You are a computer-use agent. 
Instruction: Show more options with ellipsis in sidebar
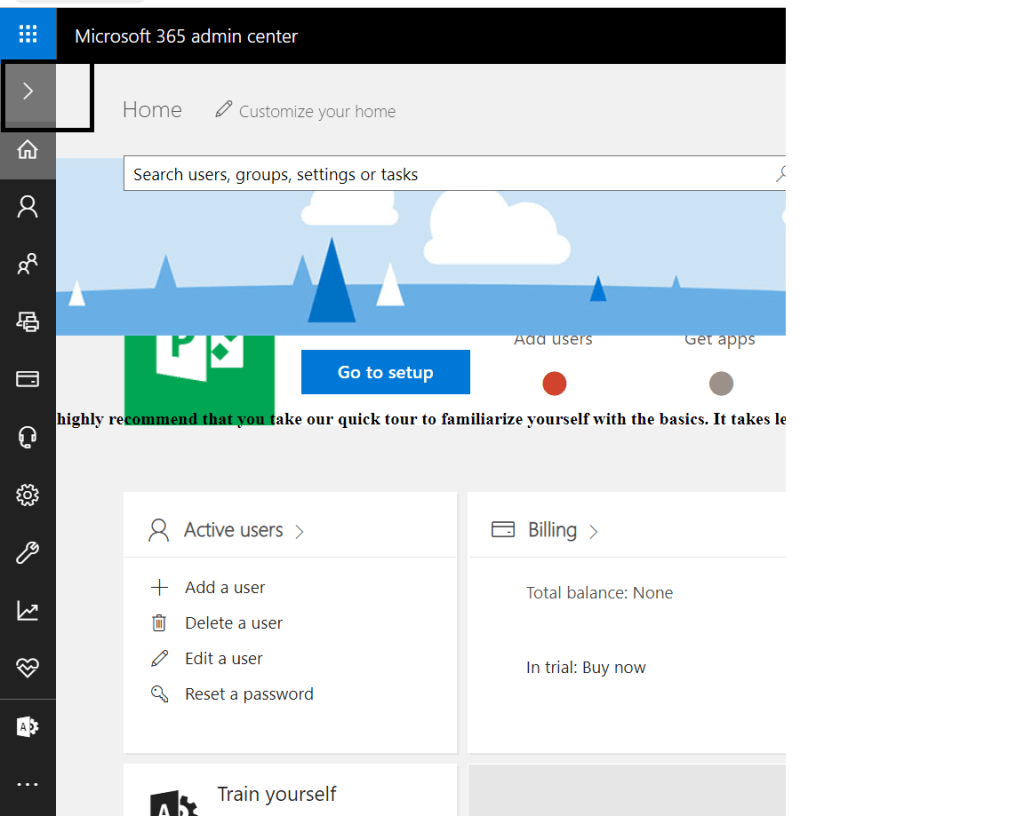[x=28, y=784]
